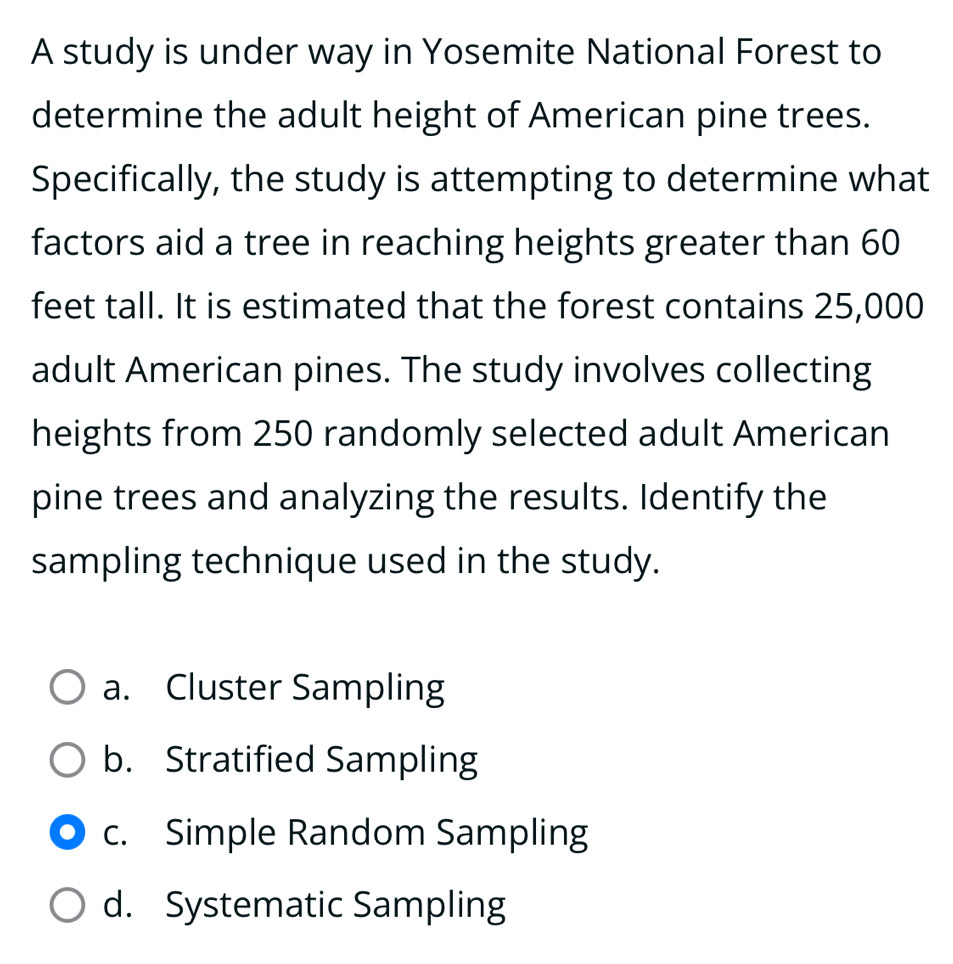The image size is (953, 964).
Task: Select the Systematic Sampling radio button
Action: 66,905
